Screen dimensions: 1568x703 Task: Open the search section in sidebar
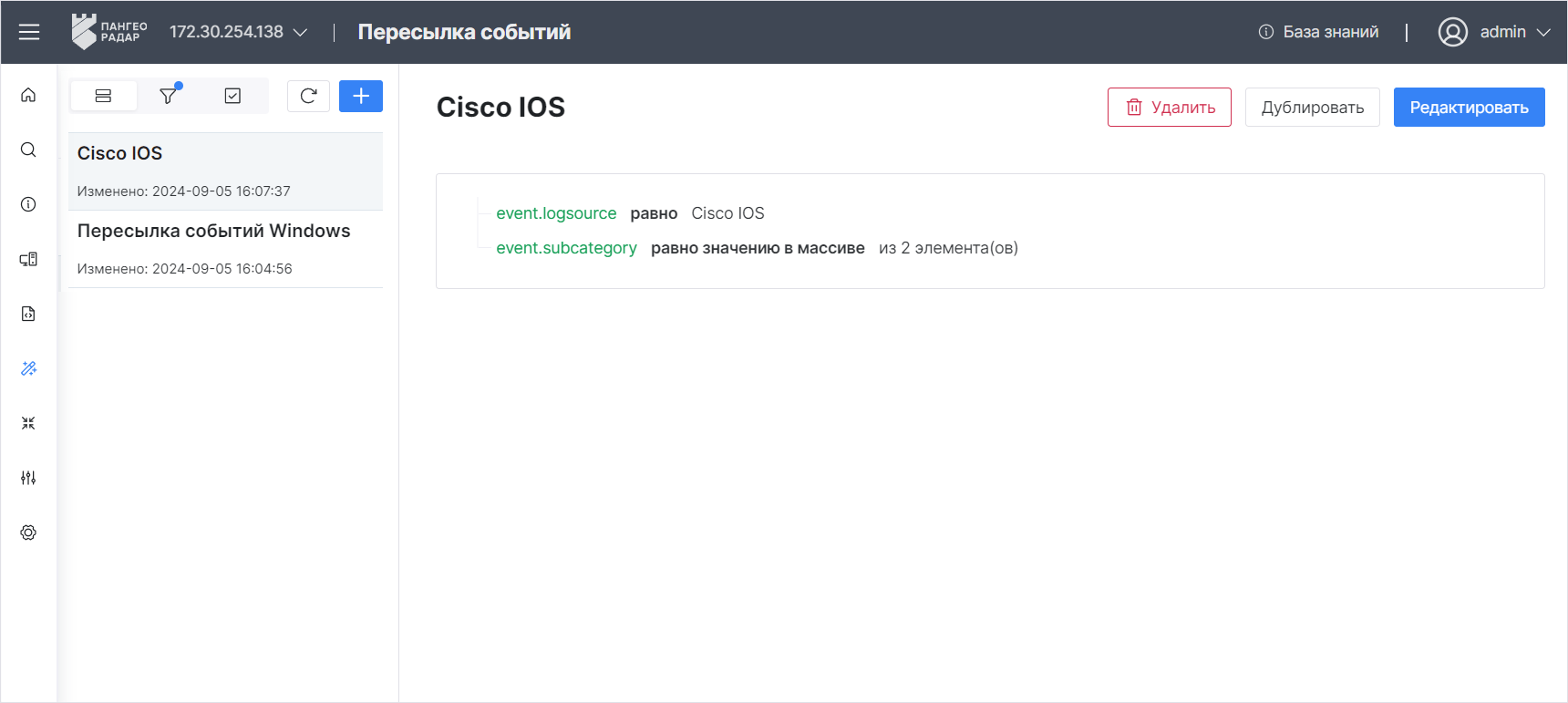coord(28,150)
